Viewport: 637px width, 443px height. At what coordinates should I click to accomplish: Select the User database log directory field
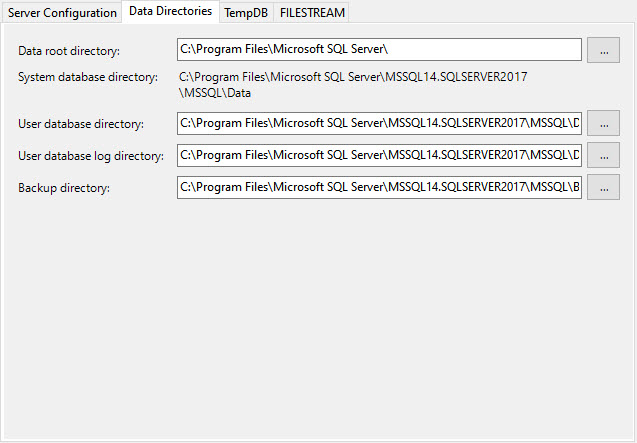pos(379,155)
